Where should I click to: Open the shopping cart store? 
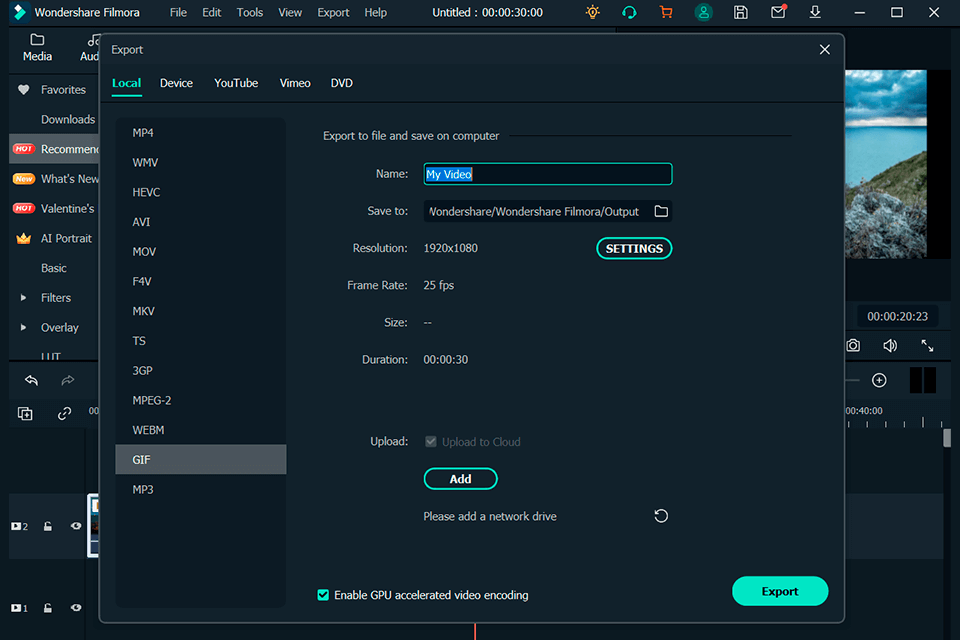pyautogui.click(x=666, y=12)
